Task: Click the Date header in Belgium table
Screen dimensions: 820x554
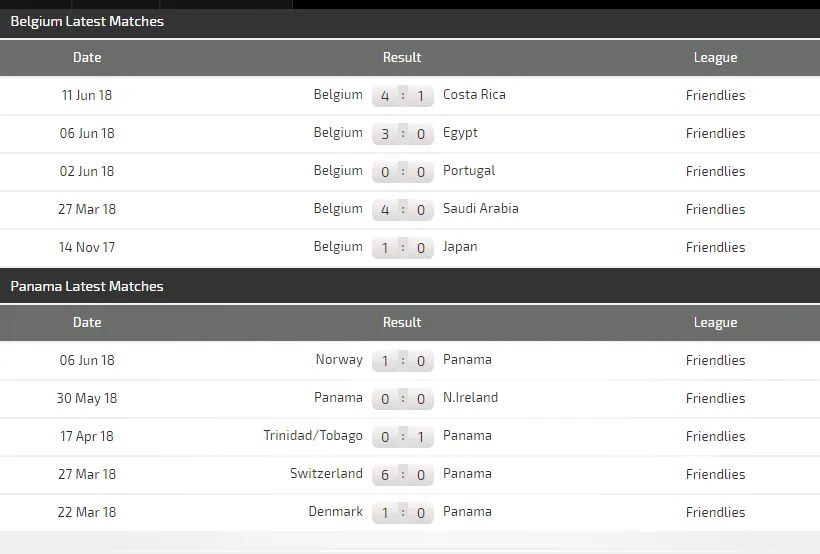Action: coord(87,57)
